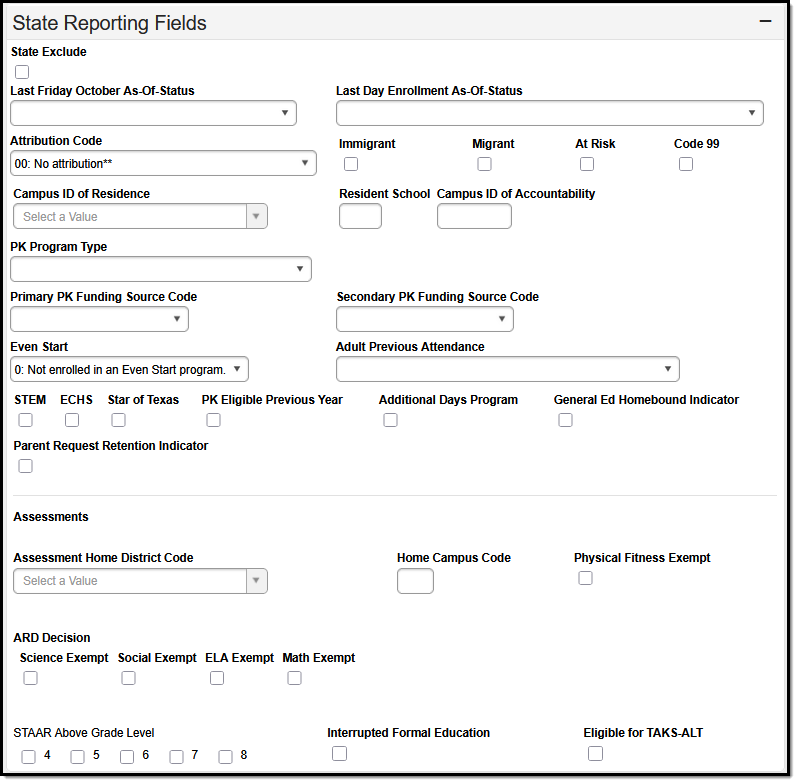
Task: Open Assessment Home District Code combo arrow
Action: (257, 581)
